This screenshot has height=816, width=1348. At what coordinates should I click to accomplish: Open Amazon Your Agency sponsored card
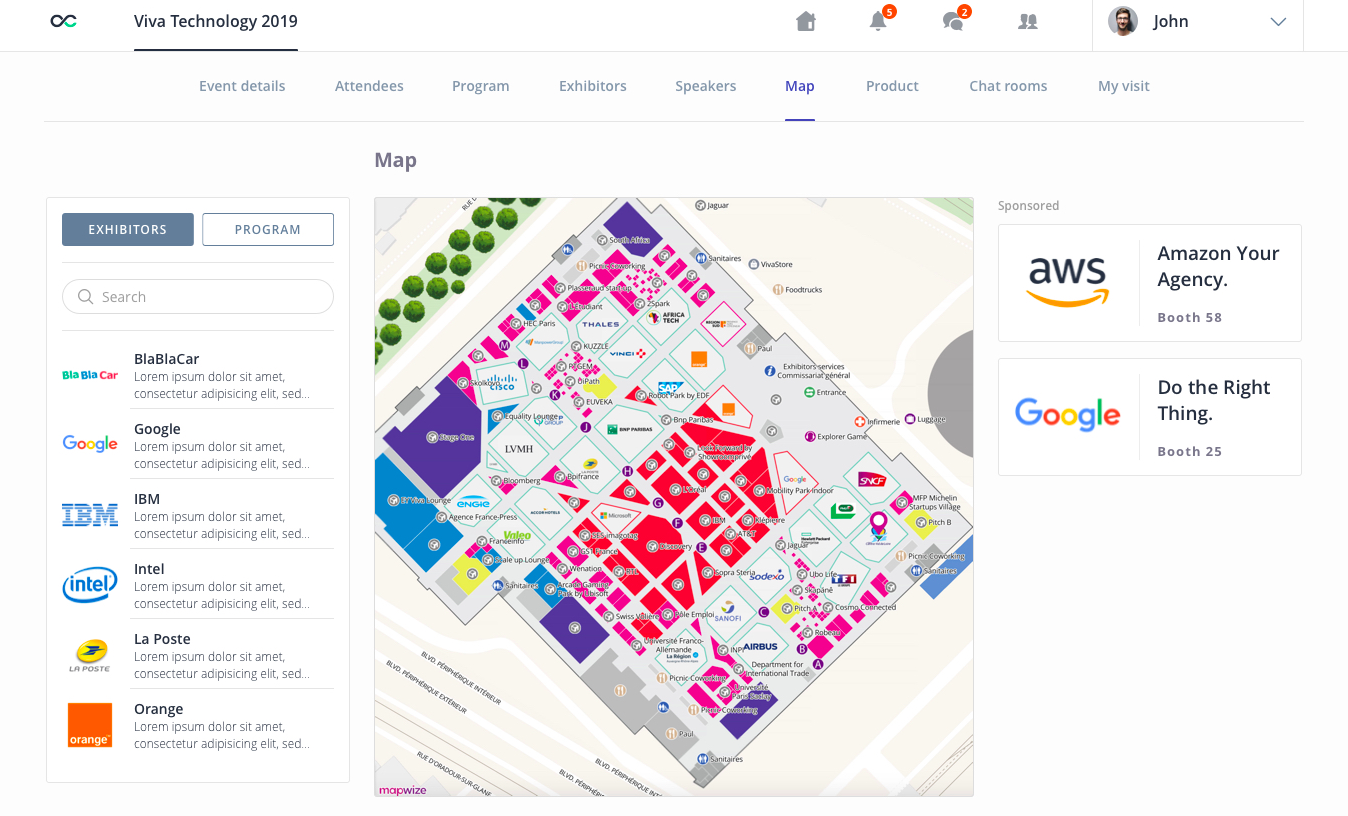[x=1150, y=283]
